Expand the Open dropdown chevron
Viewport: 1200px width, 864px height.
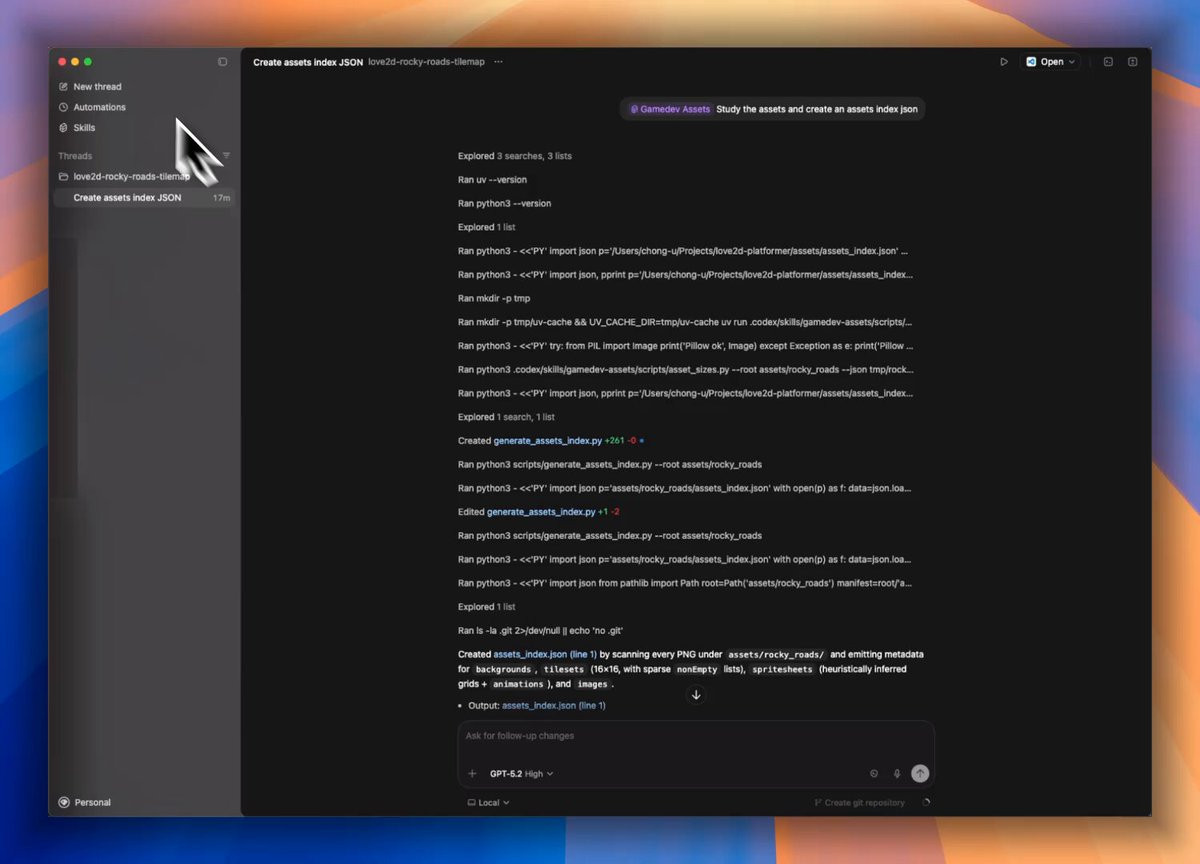click(1073, 62)
